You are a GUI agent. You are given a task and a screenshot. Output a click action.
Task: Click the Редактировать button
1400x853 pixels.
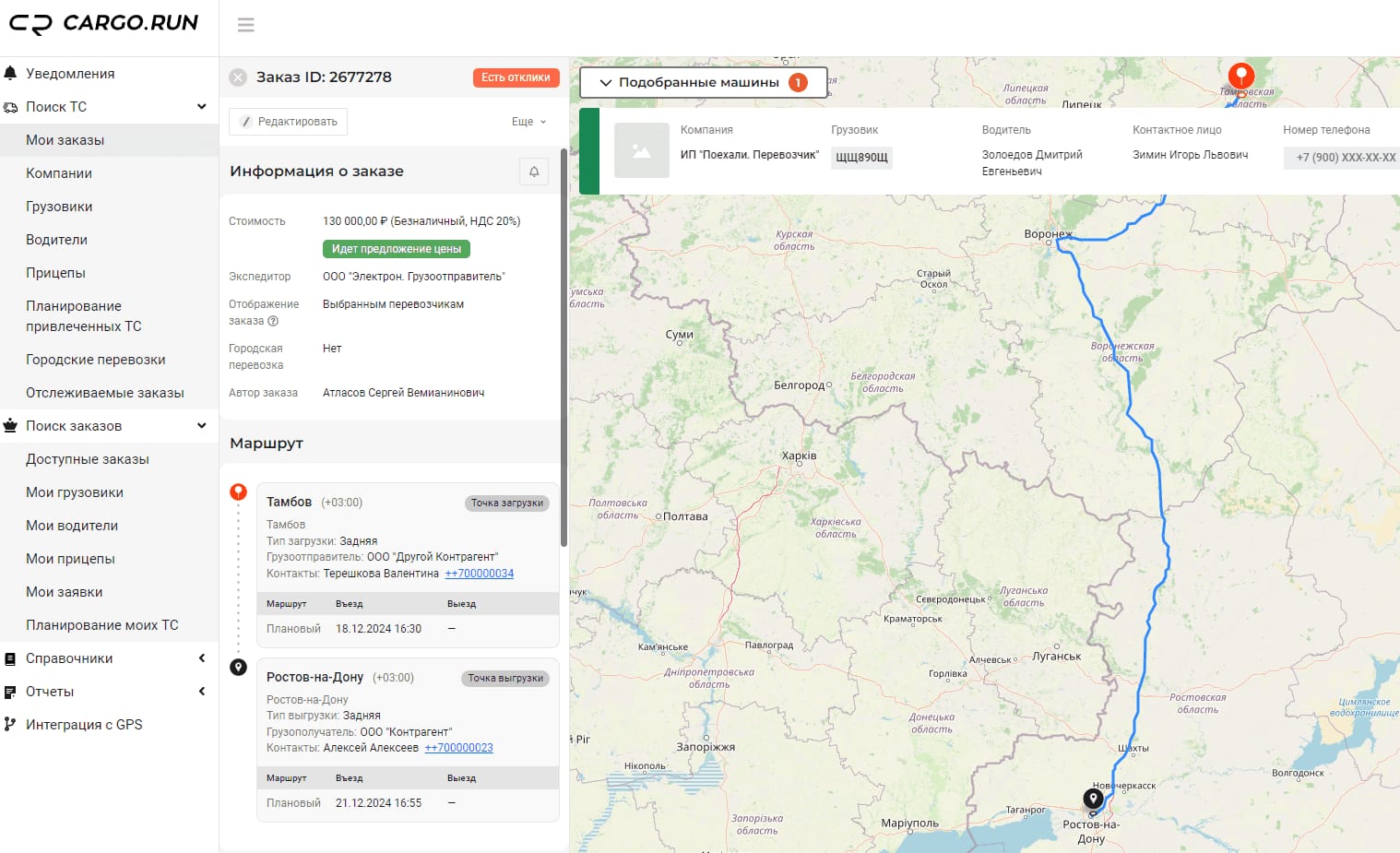click(x=289, y=122)
